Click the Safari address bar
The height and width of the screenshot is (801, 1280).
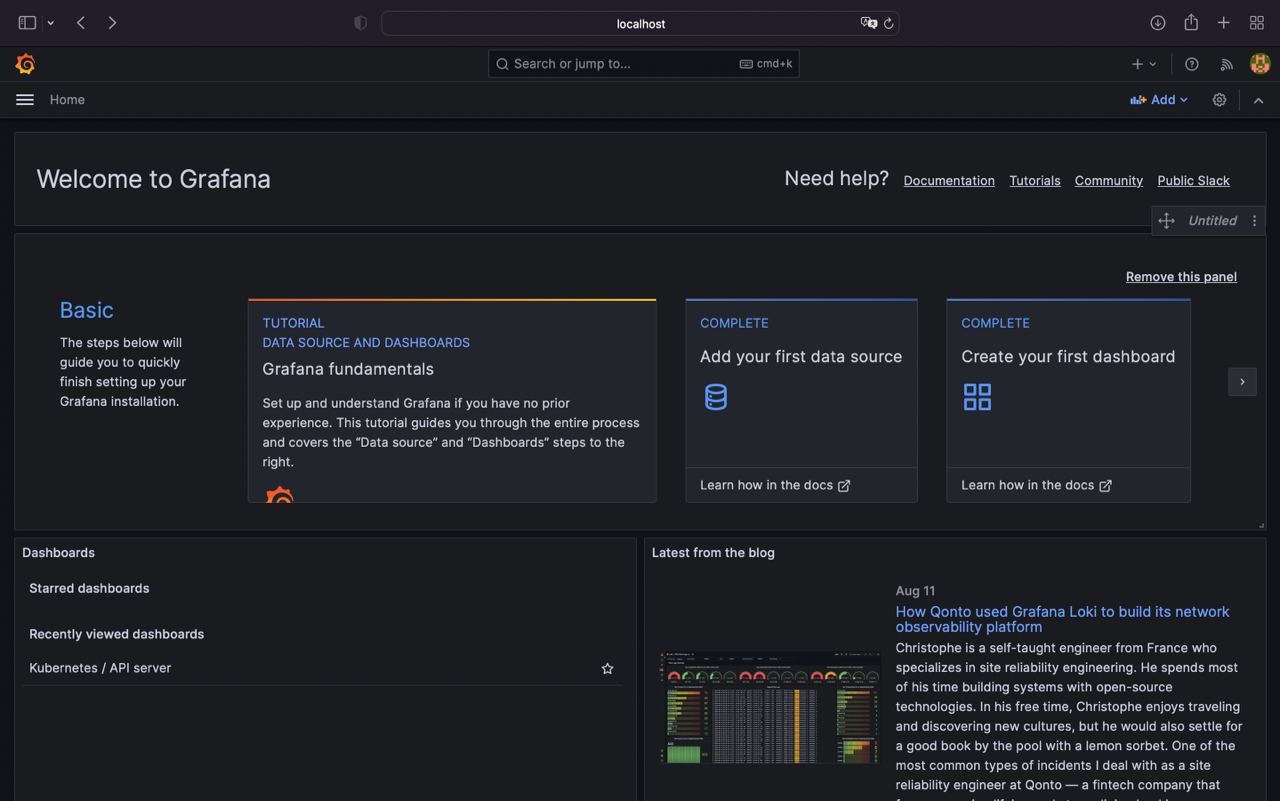pos(640,23)
